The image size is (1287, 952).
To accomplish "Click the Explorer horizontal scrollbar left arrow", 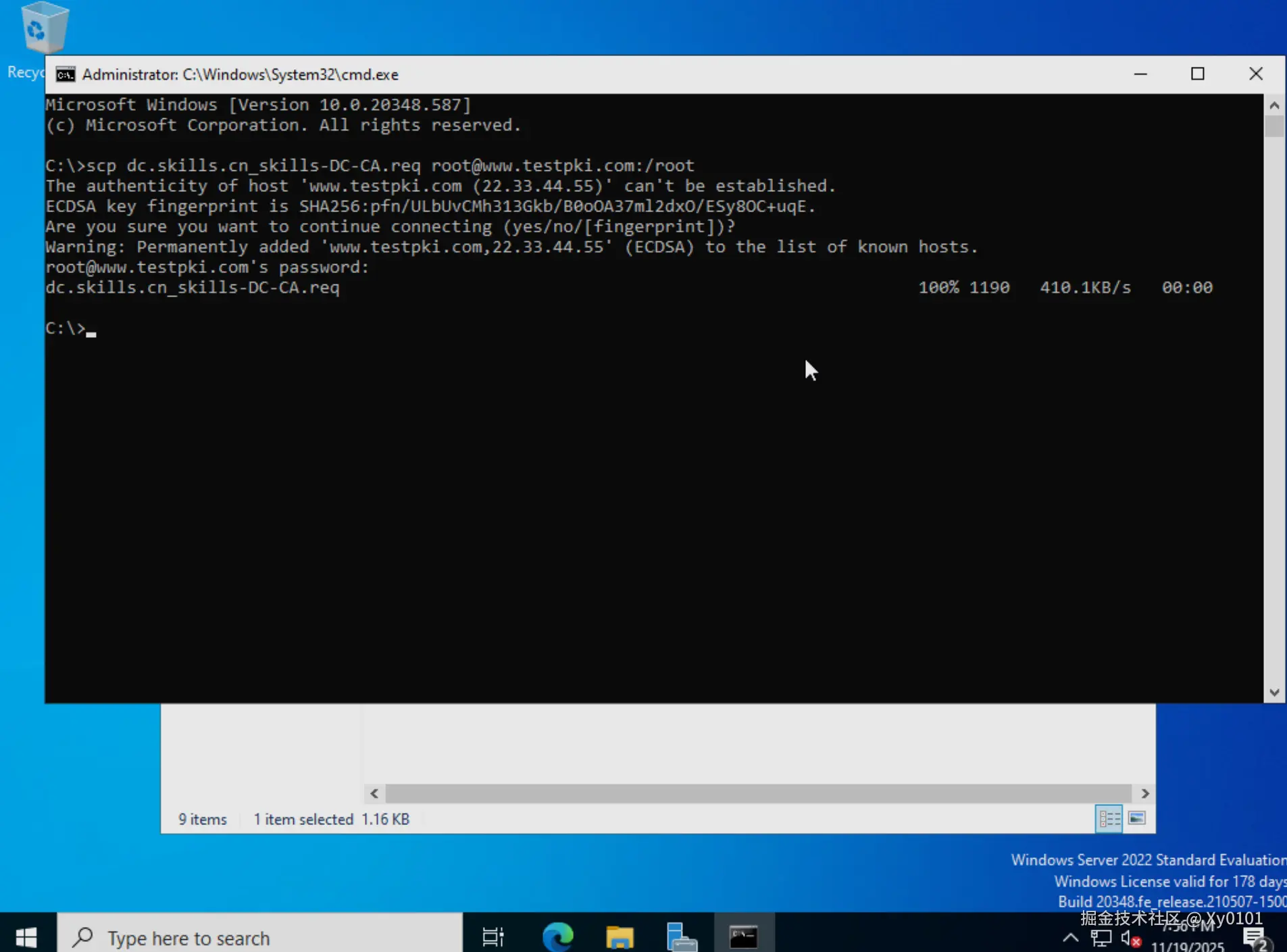I will tap(374, 793).
